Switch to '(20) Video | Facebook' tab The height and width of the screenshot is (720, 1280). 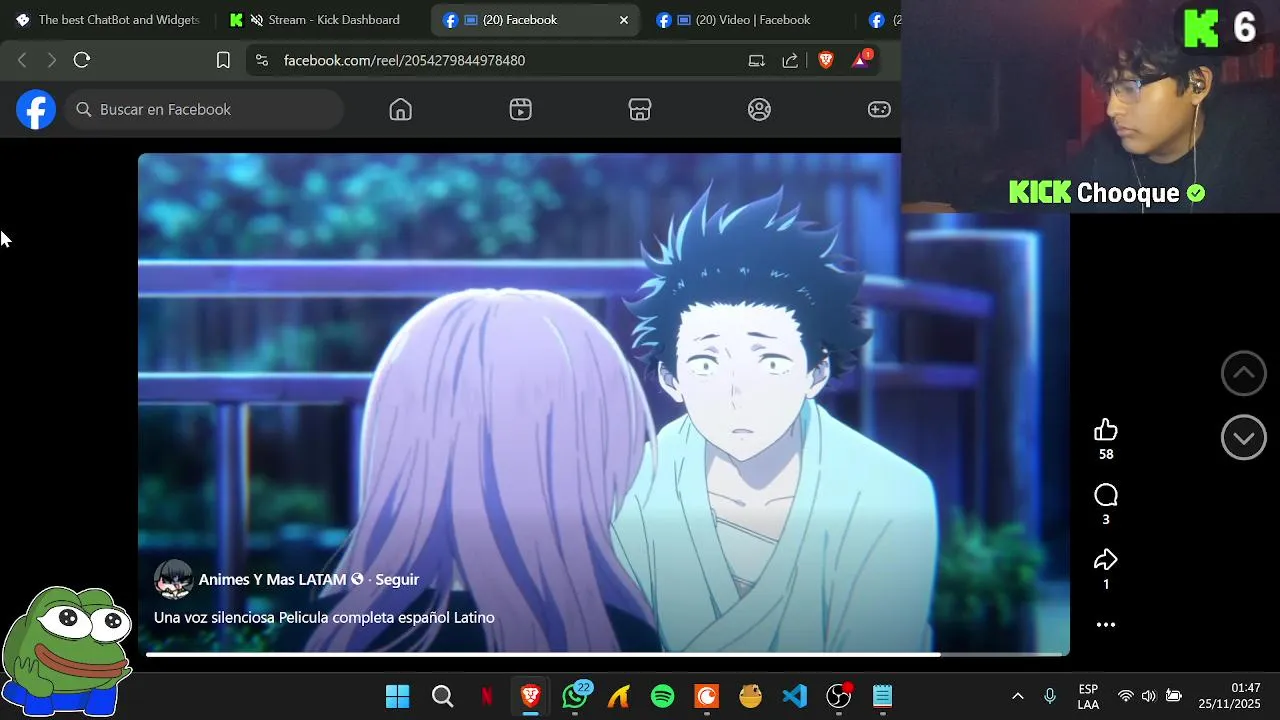coord(748,20)
